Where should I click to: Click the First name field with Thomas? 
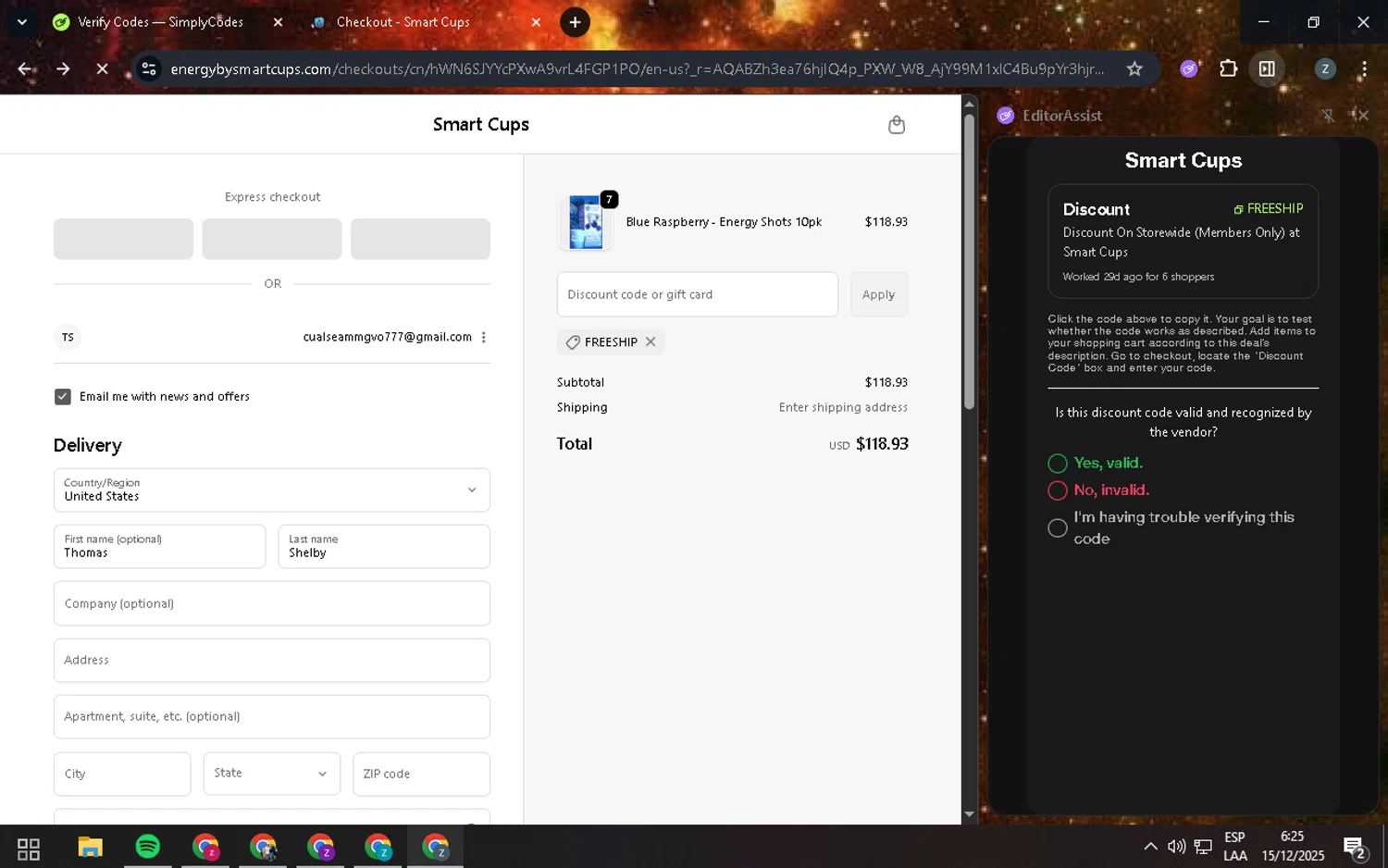(x=160, y=547)
